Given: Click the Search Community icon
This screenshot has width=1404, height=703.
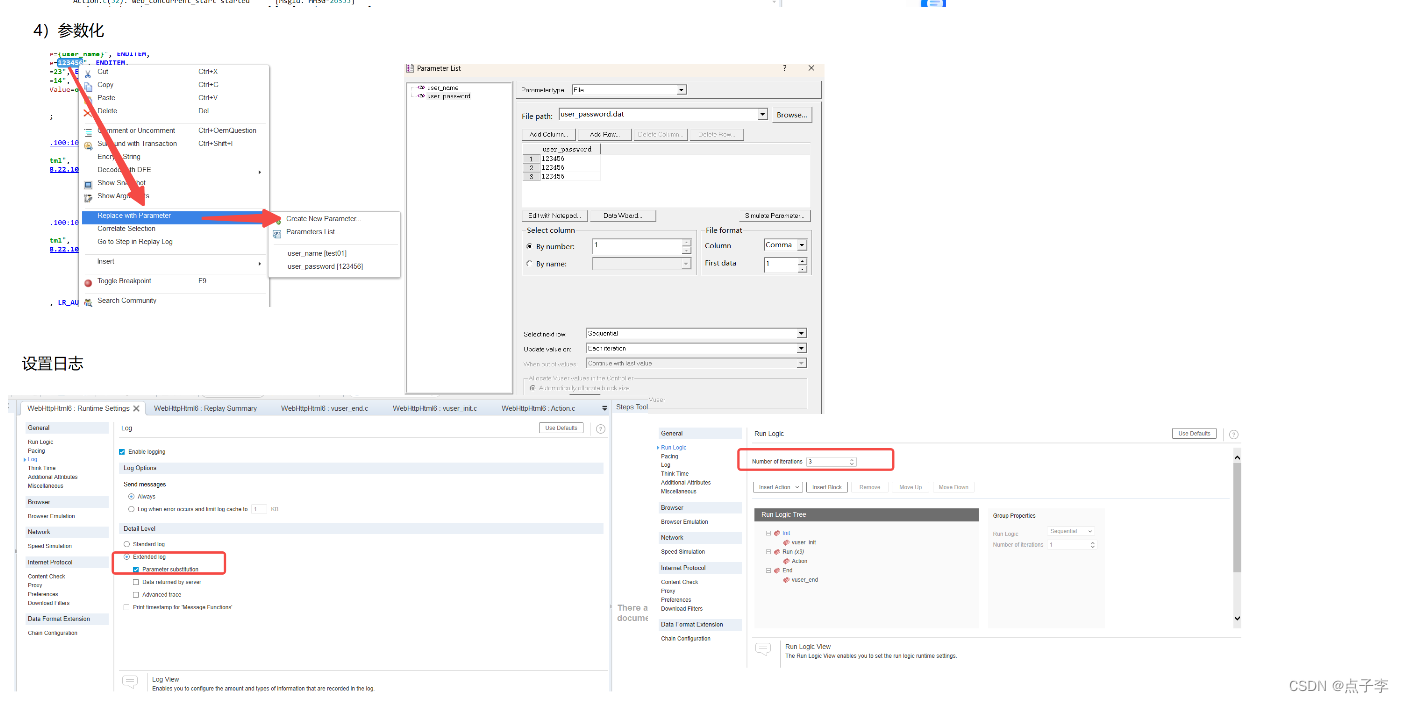Looking at the screenshot, I should pyautogui.click(x=87, y=301).
